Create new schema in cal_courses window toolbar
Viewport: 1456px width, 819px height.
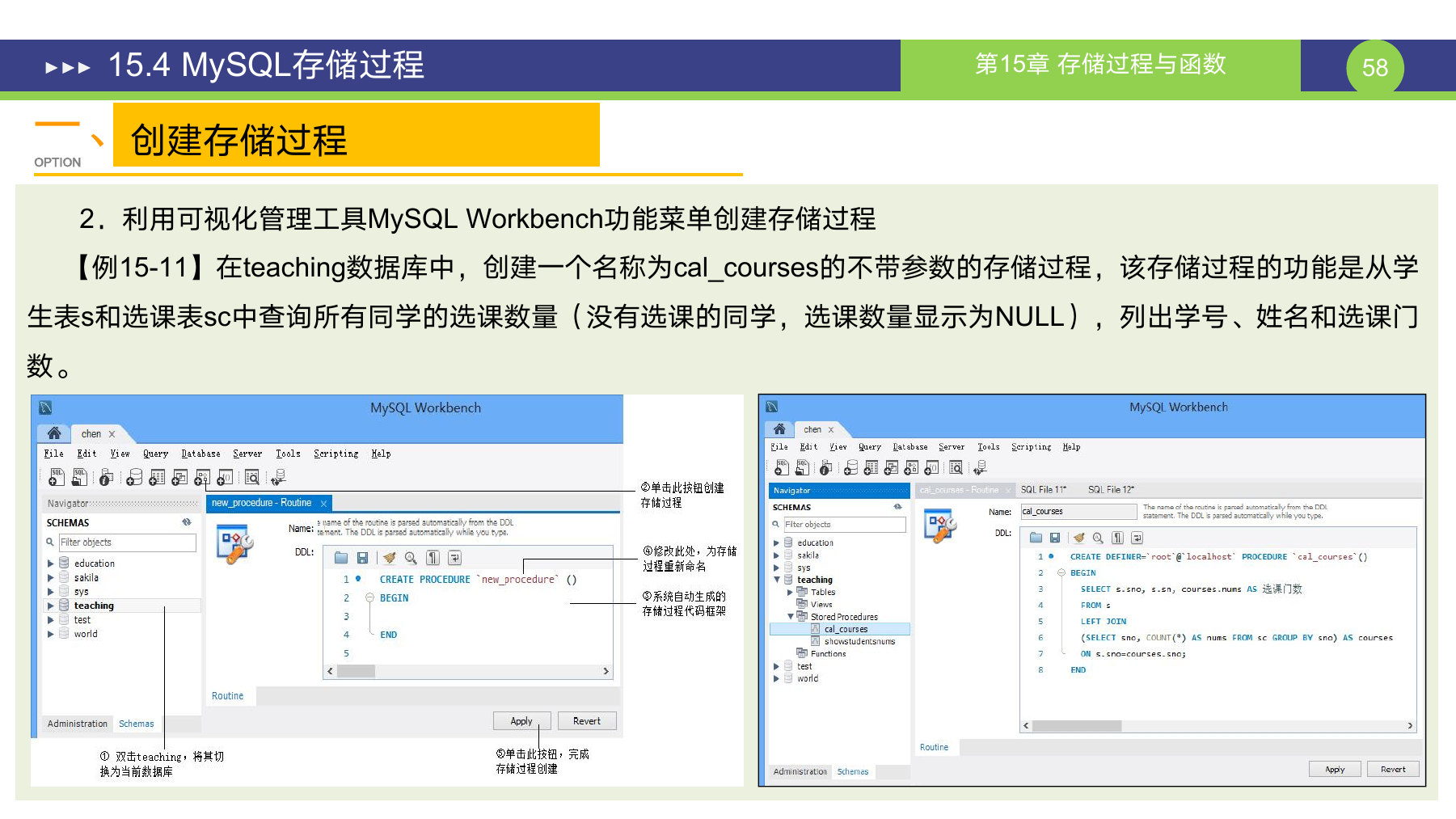pos(851,467)
